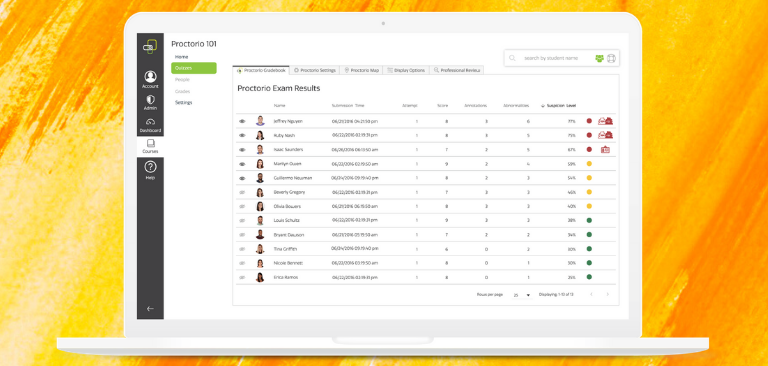Sort by the Abnormalities column header
768x366 pixels.
[516, 105]
